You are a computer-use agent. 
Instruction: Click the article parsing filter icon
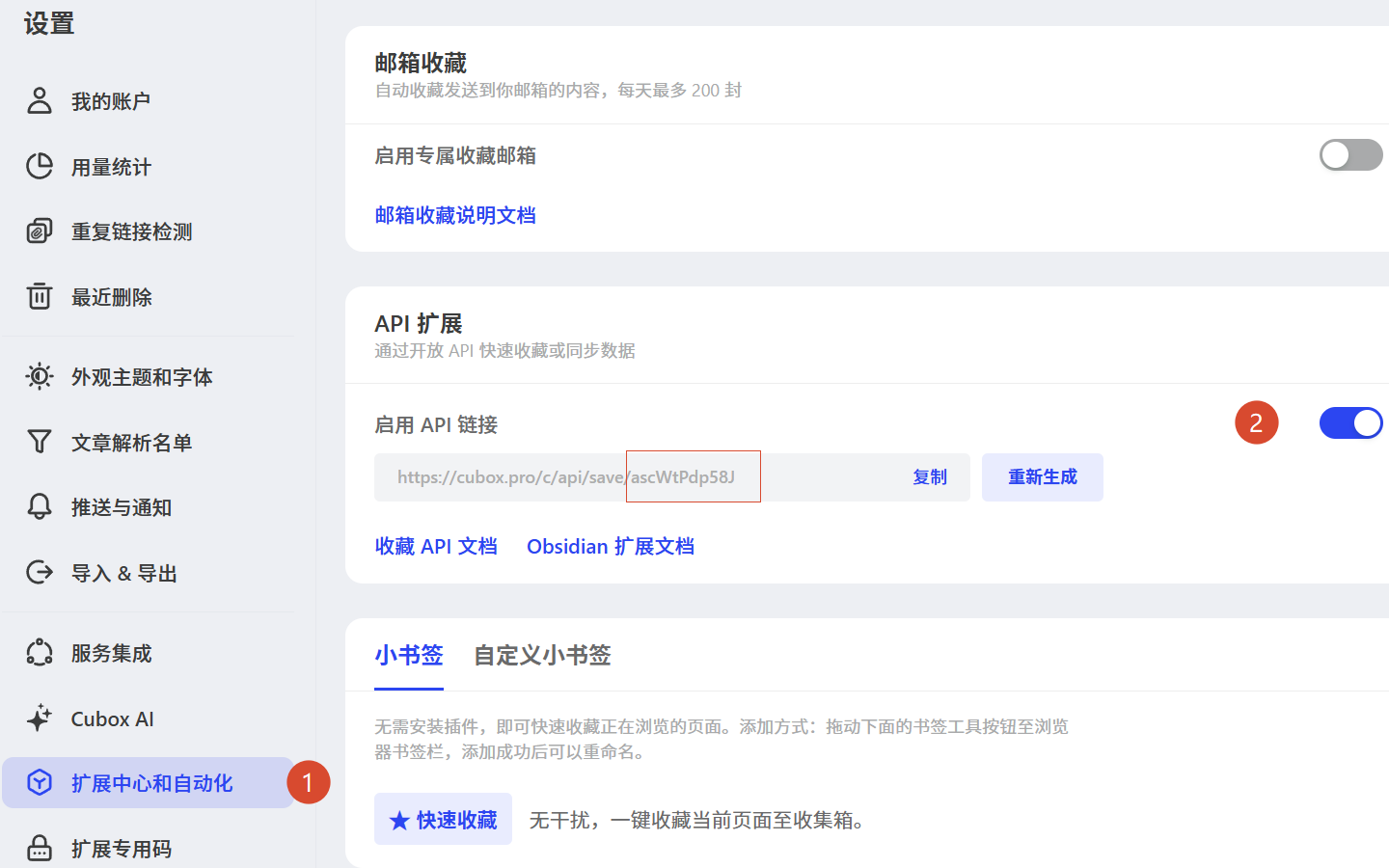40,442
